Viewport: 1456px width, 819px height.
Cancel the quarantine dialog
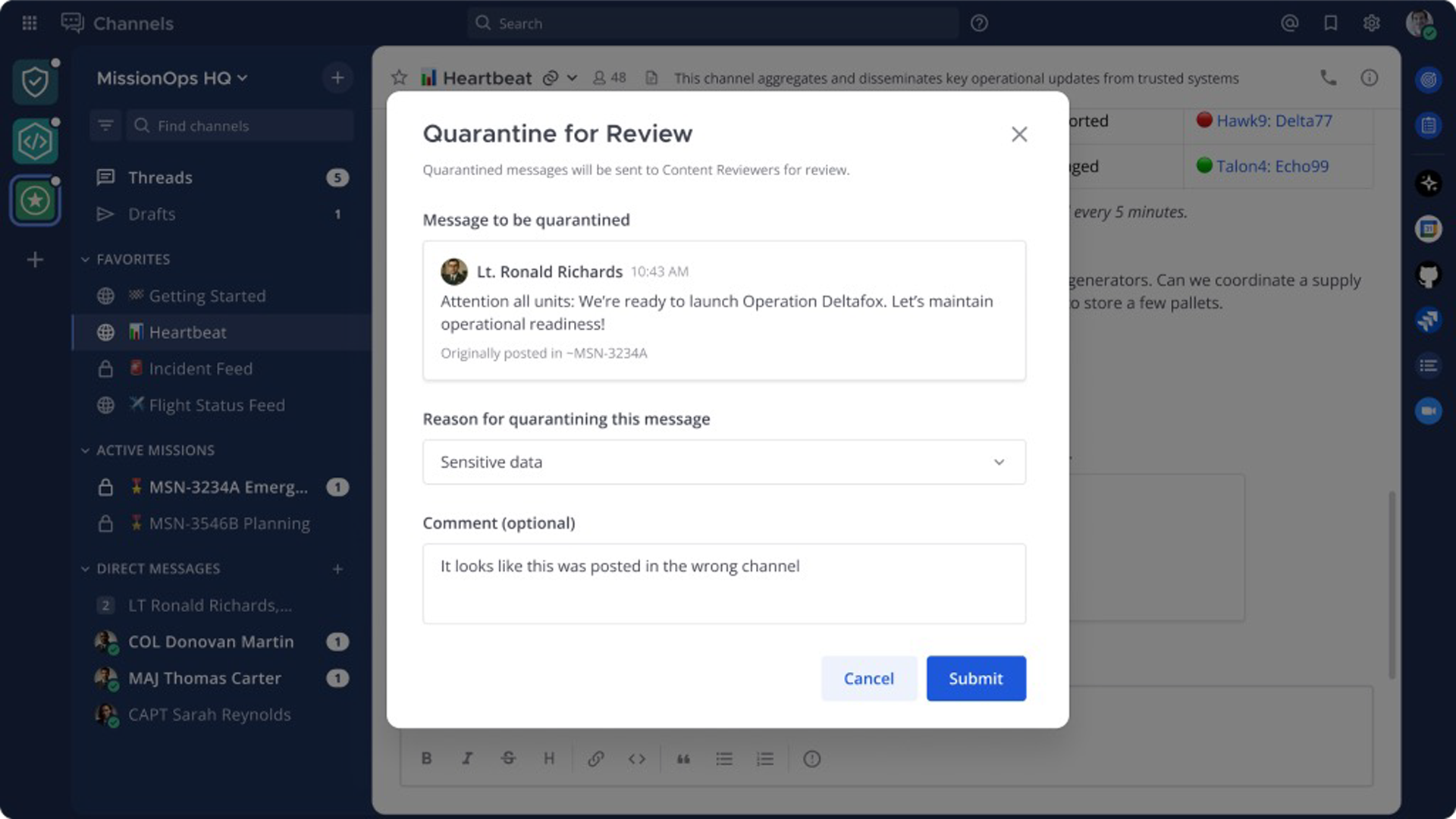tap(868, 678)
